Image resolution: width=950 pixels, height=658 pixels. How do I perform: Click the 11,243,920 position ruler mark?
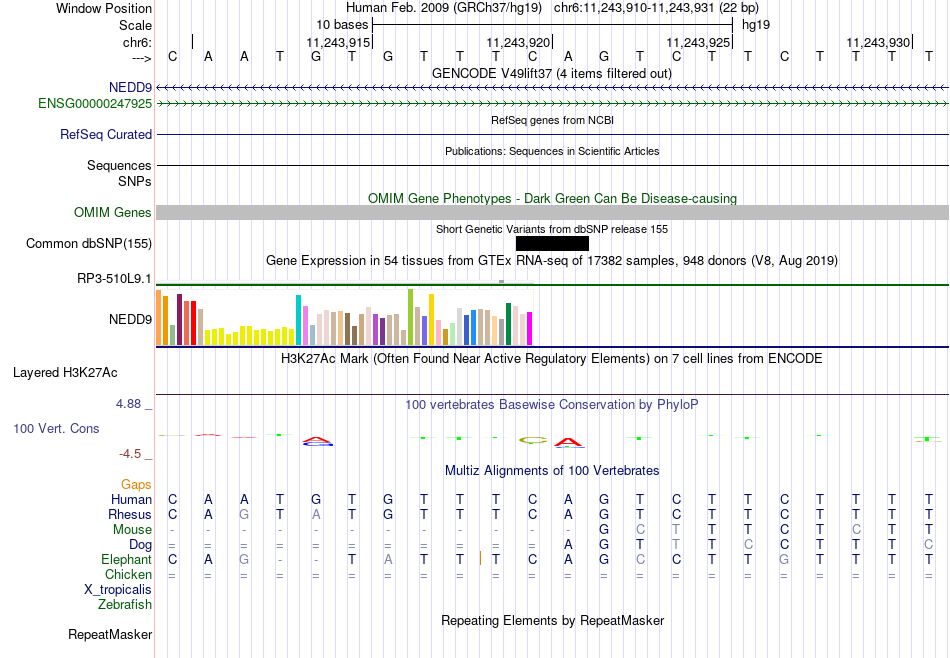click(519, 42)
